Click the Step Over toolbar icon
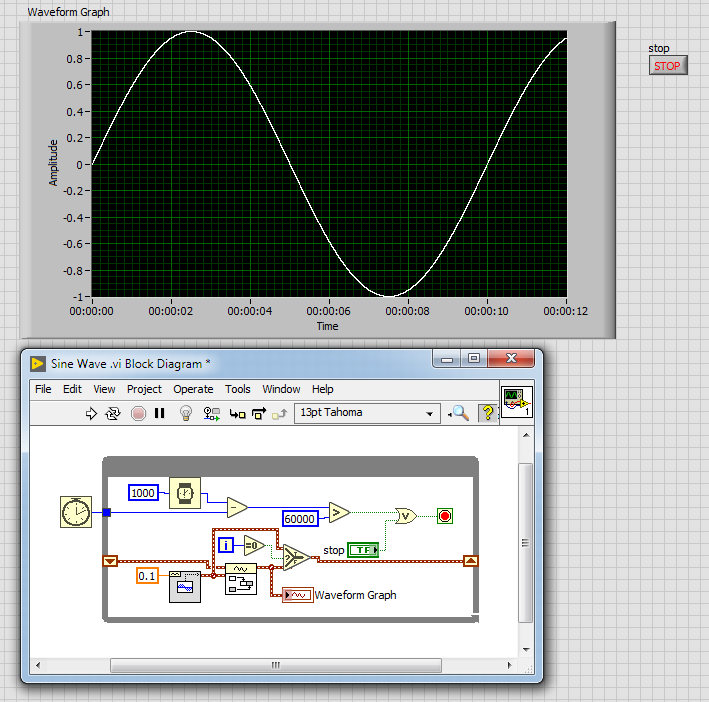This screenshot has width=709, height=702. click(259, 413)
